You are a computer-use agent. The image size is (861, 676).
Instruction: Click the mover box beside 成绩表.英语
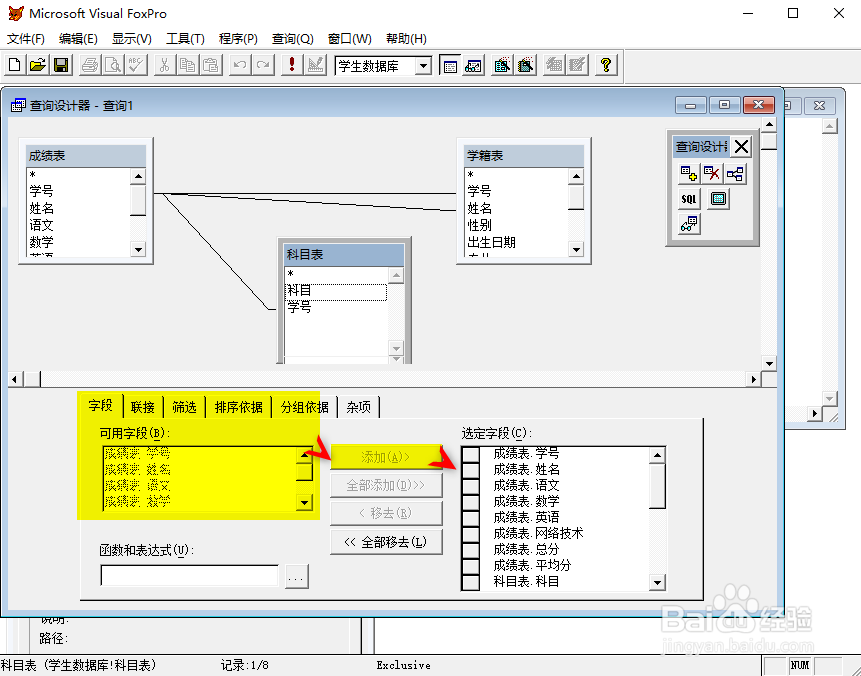[x=471, y=517]
